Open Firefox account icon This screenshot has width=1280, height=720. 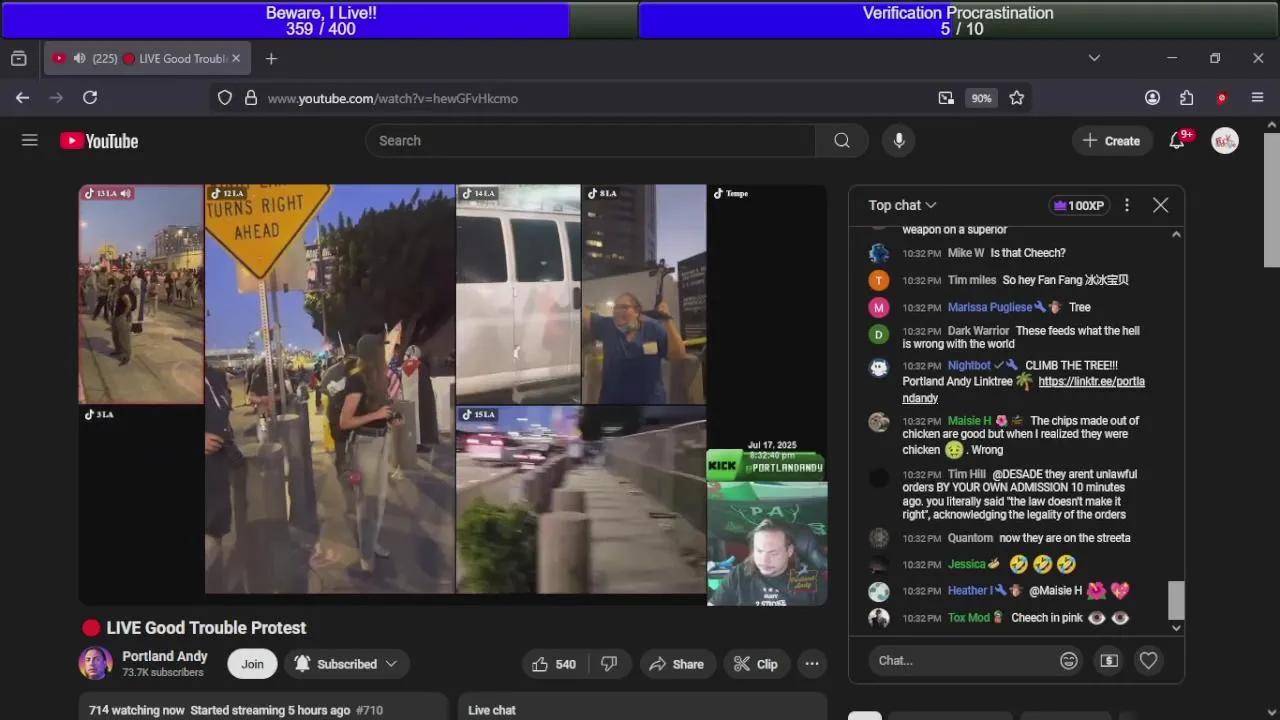pos(1152,98)
